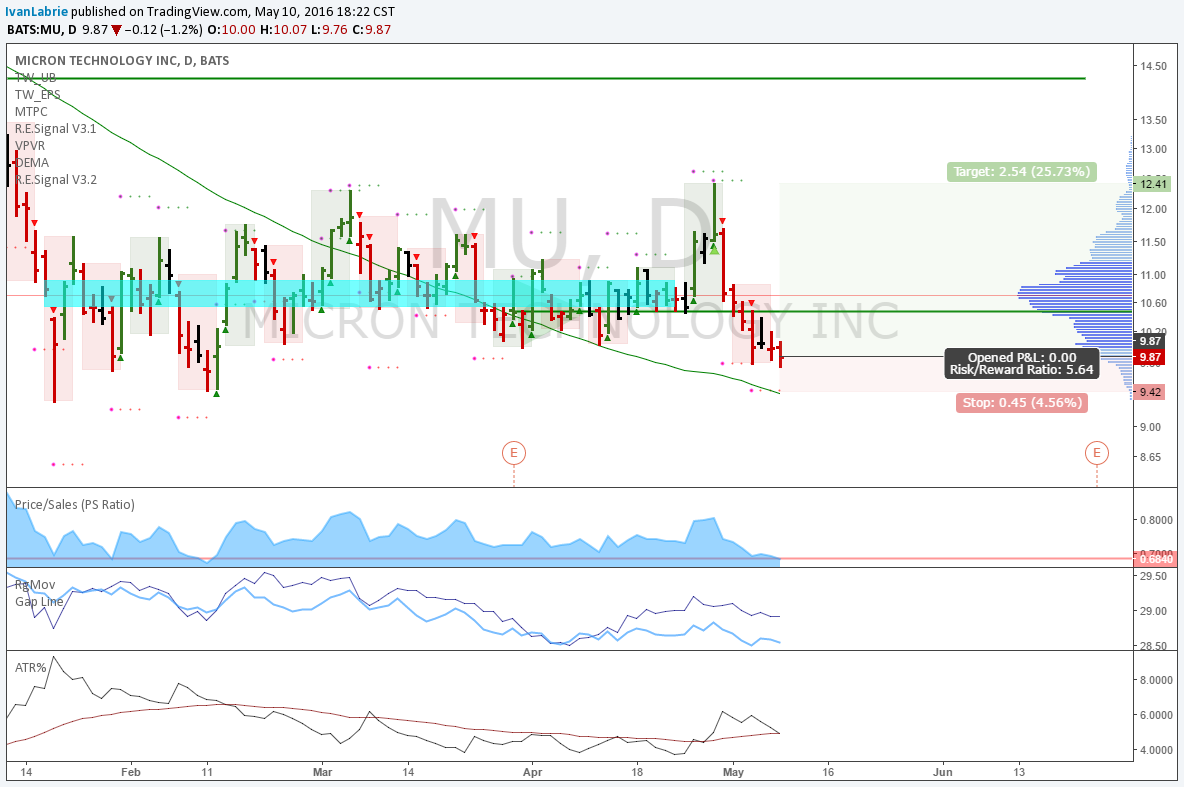Click the IvanLabrie author name
The width and height of the screenshot is (1184, 787).
click(x=37, y=11)
